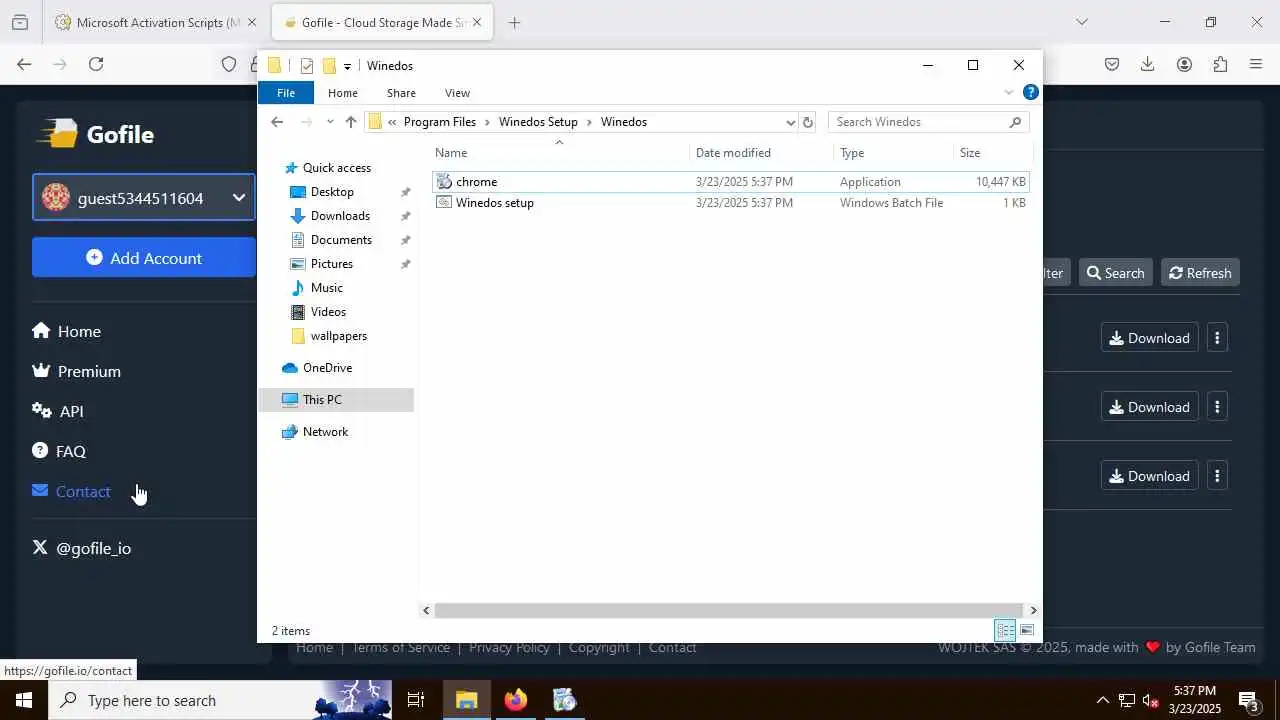
Task: Reload the Firefox page
Action: click(x=96, y=64)
